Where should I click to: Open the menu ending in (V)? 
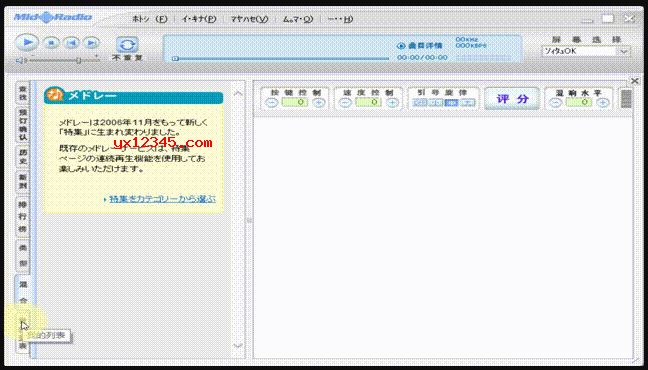[250, 19]
